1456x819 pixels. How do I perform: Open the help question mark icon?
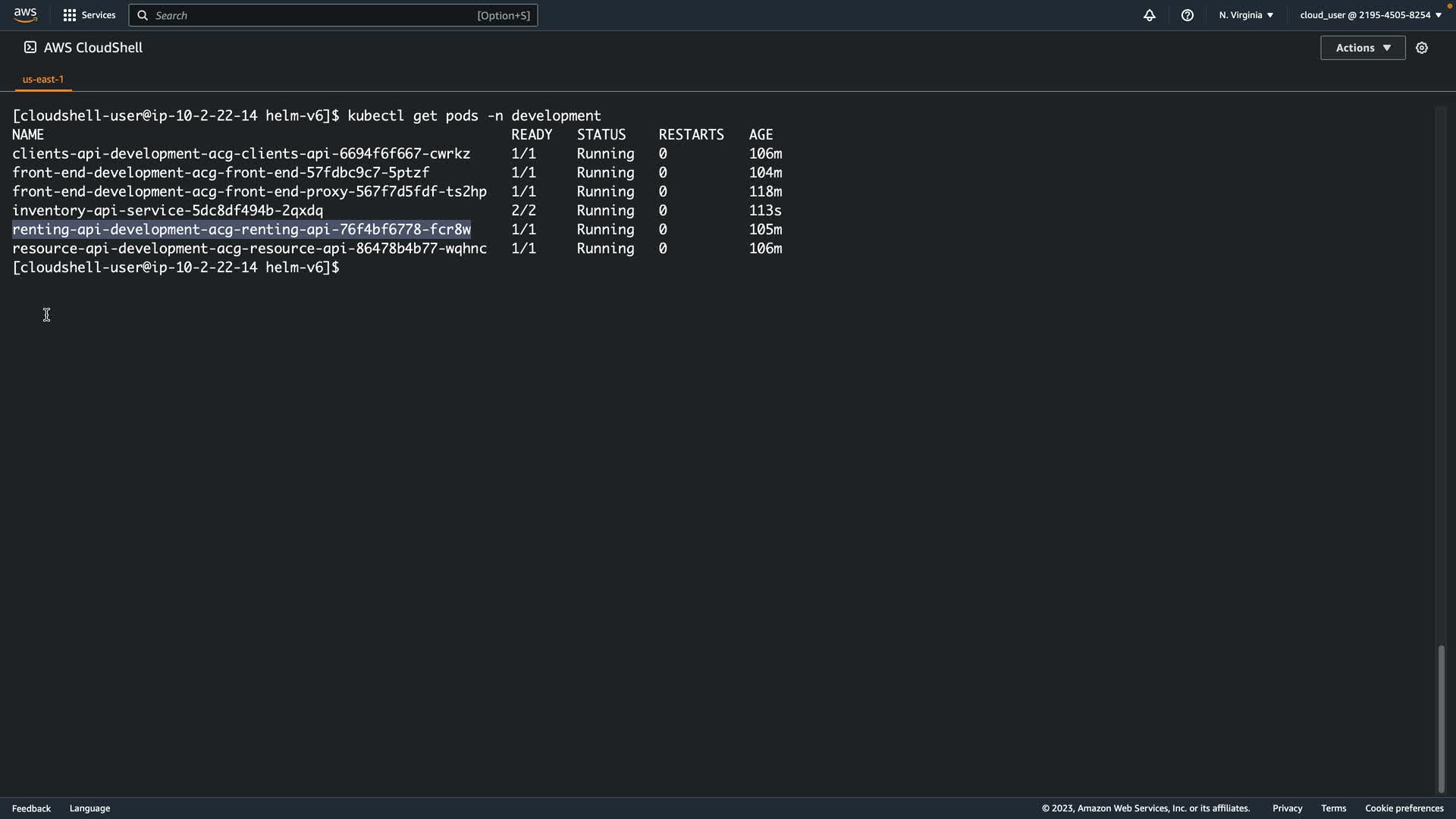click(1187, 15)
